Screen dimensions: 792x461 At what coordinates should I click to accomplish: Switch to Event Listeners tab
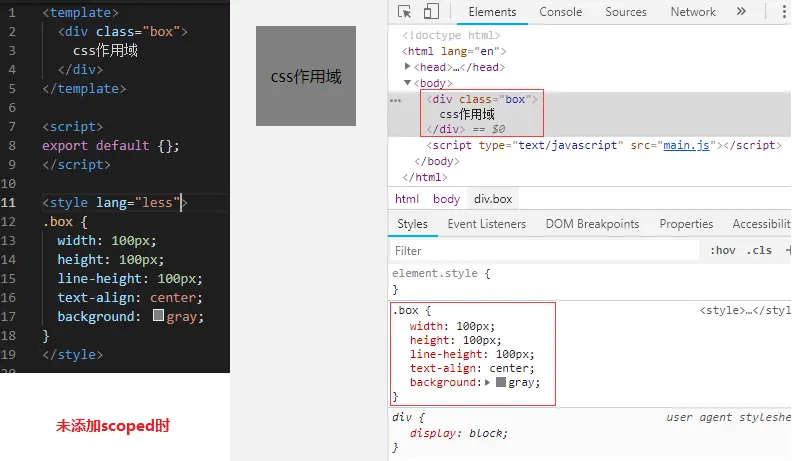(x=486, y=224)
